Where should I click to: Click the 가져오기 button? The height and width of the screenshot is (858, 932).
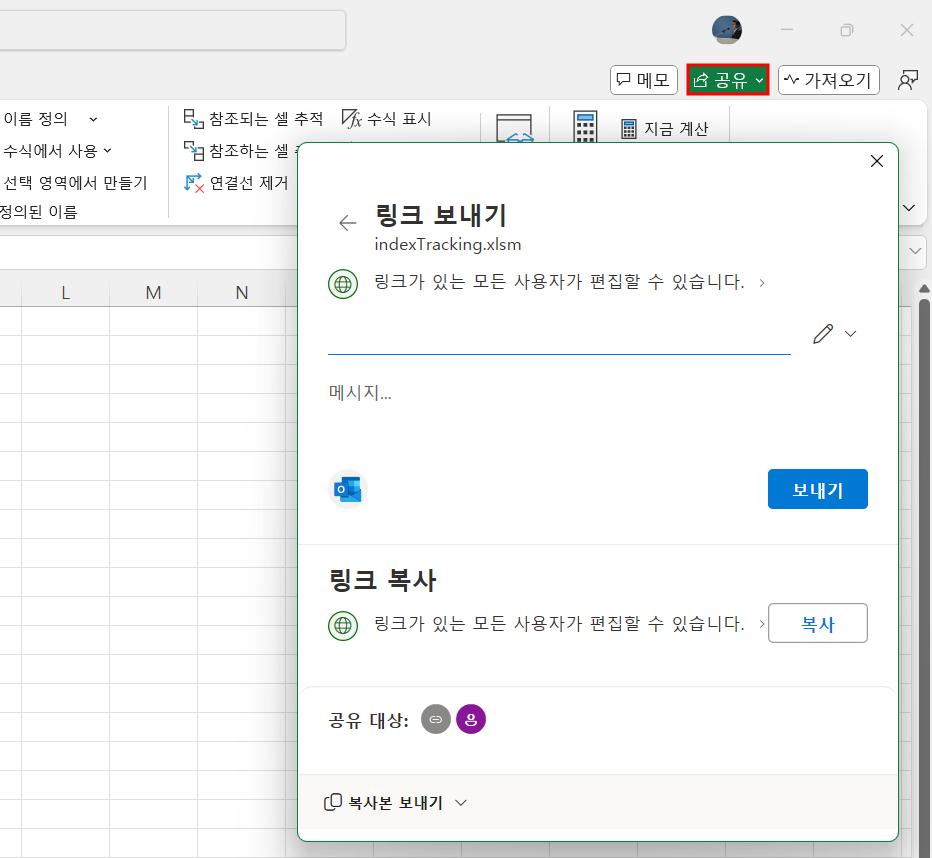pos(828,80)
